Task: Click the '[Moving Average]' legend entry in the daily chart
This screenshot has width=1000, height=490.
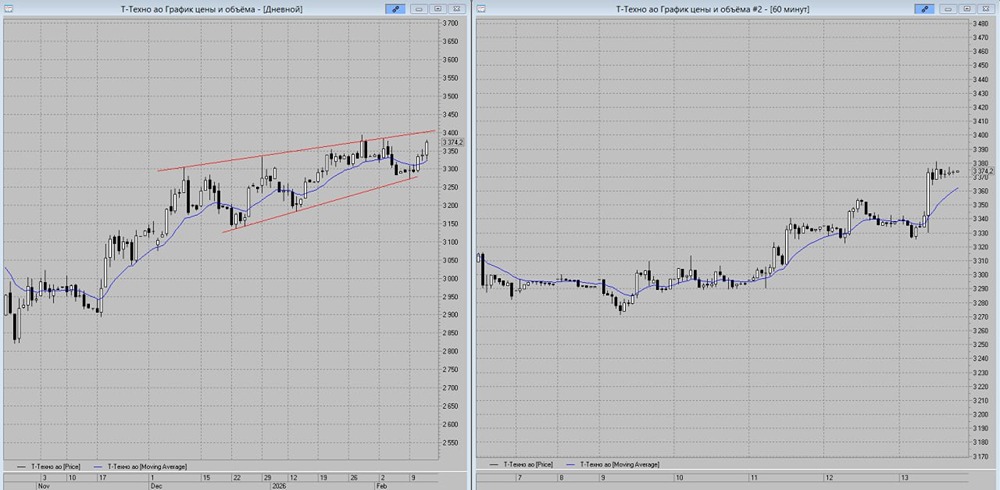Action: click(148, 467)
